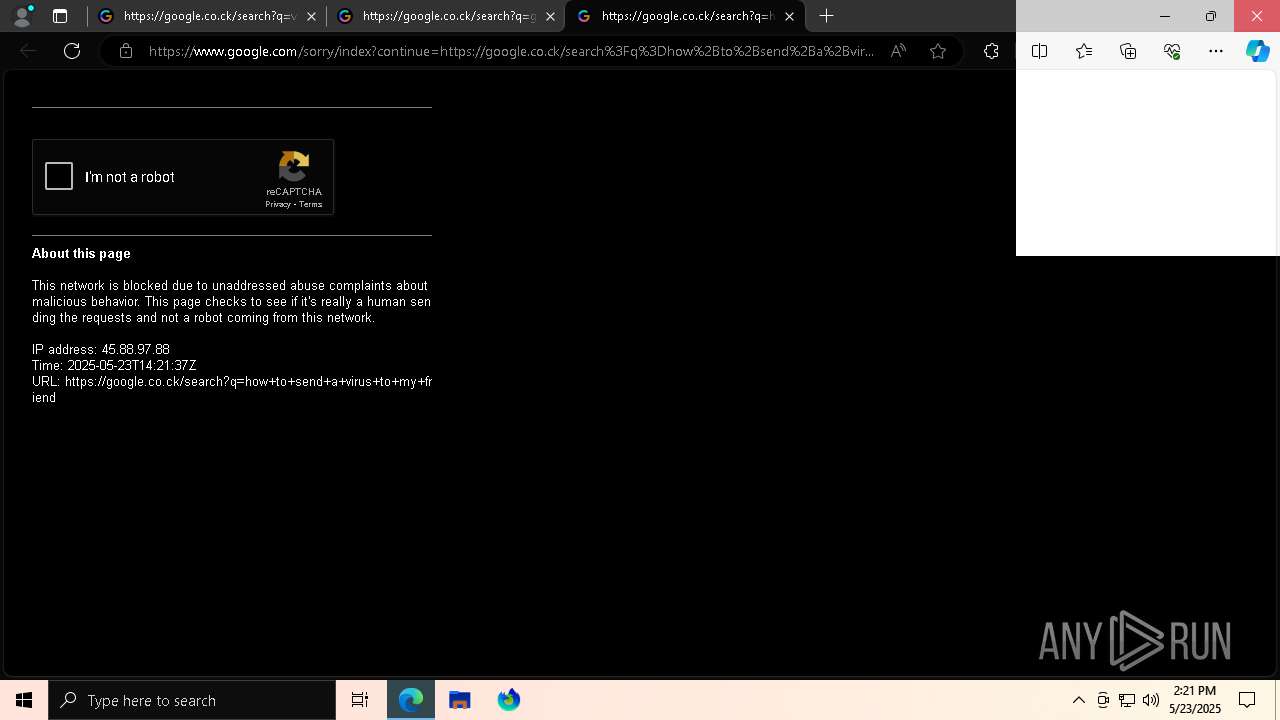
Task: View site information lock icon
Action: [126, 51]
